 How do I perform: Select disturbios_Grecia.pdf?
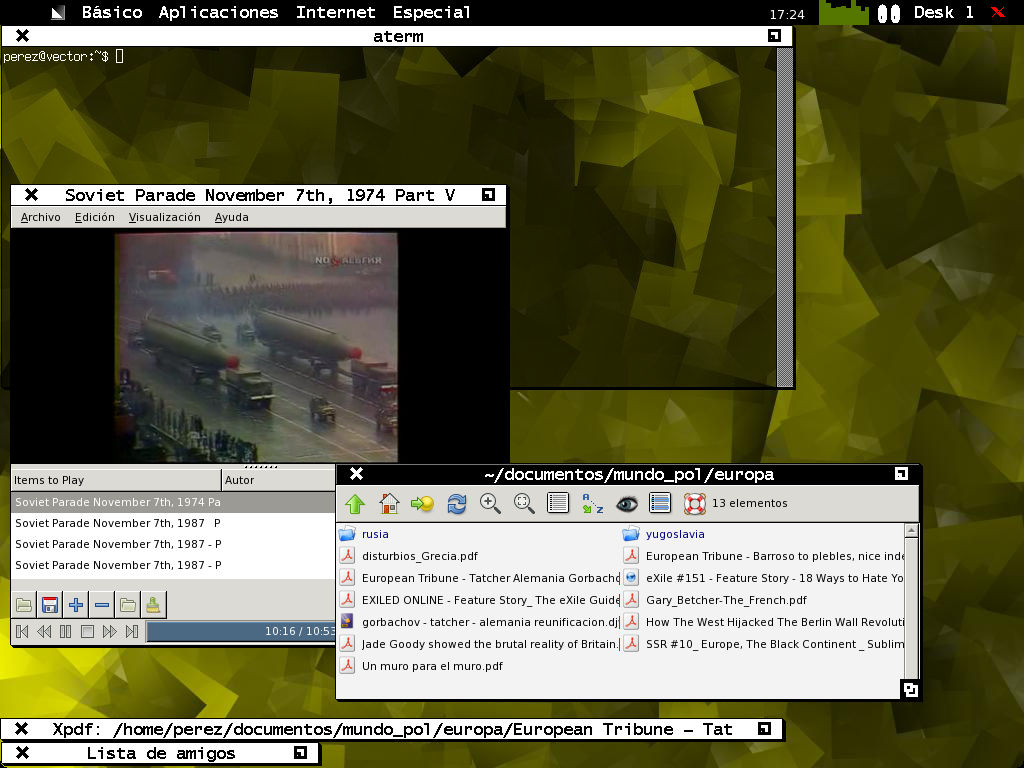point(409,556)
